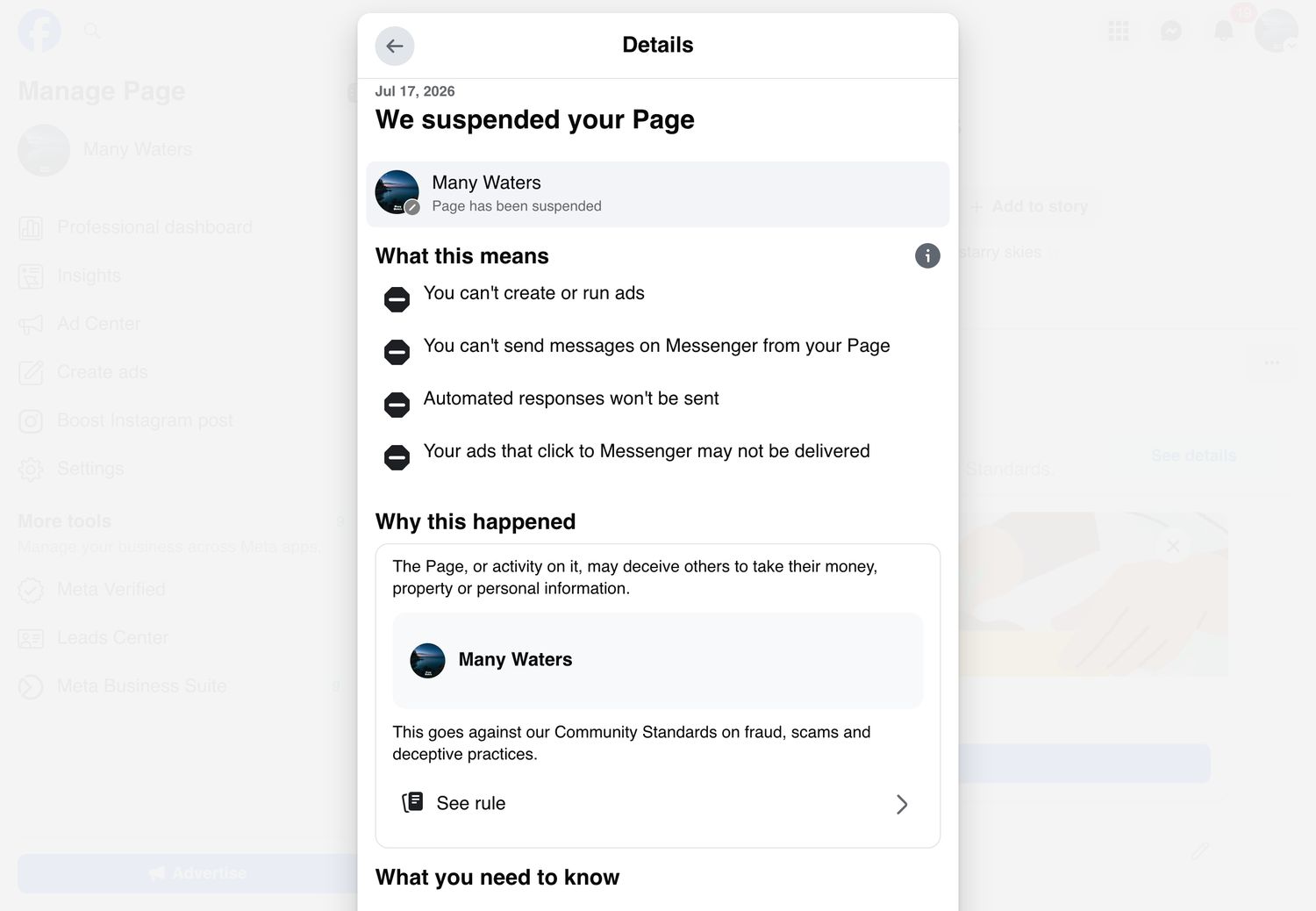1316x911 pixels.
Task: Click Add to story button
Action: click(1029, 206)
